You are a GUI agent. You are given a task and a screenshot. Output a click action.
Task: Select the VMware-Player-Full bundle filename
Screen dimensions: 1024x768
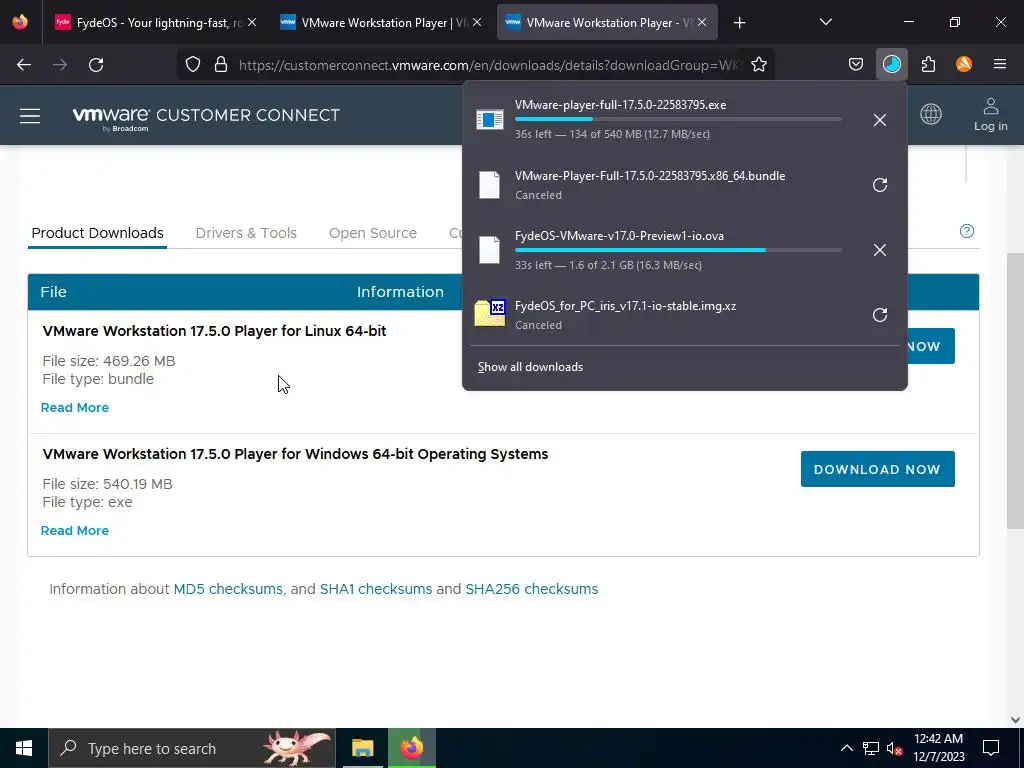coord(650,176)
